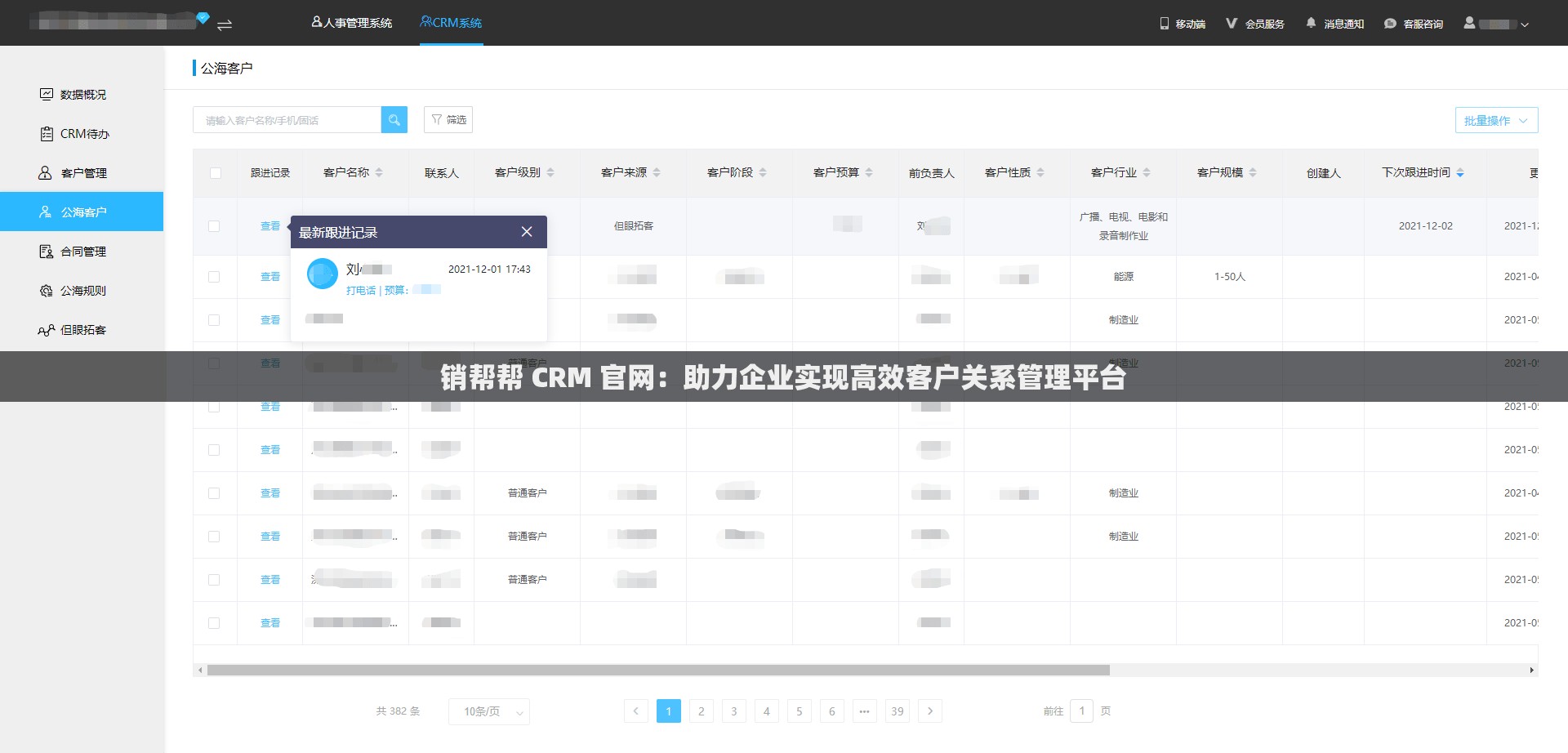Image resolution: width=1568 pixels, height=753 pixels.
Task: Tick checkbox of the 能源 row
Action: click(x=214, y=277)
